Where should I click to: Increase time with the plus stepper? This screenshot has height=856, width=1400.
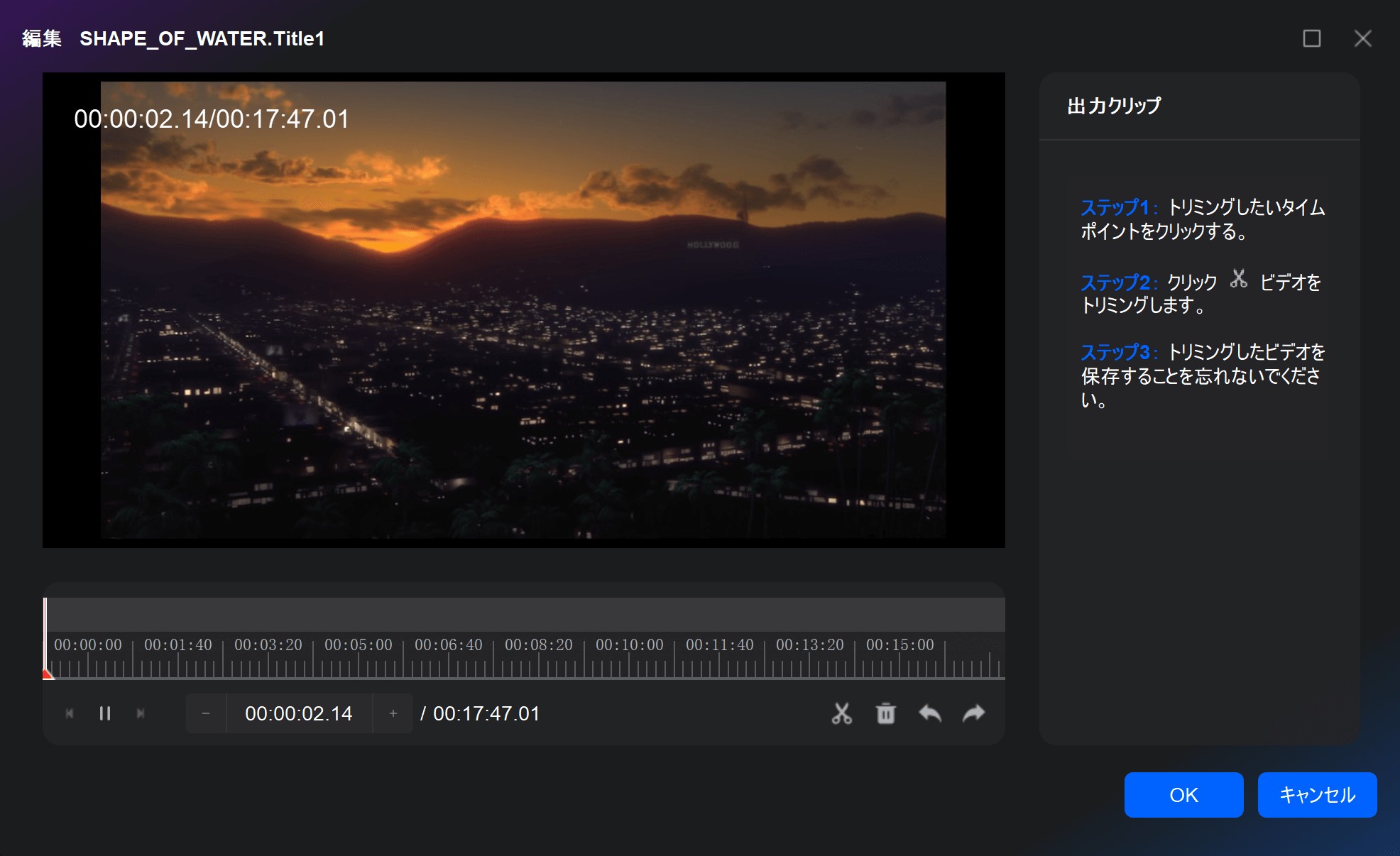[x=393, y=713]
